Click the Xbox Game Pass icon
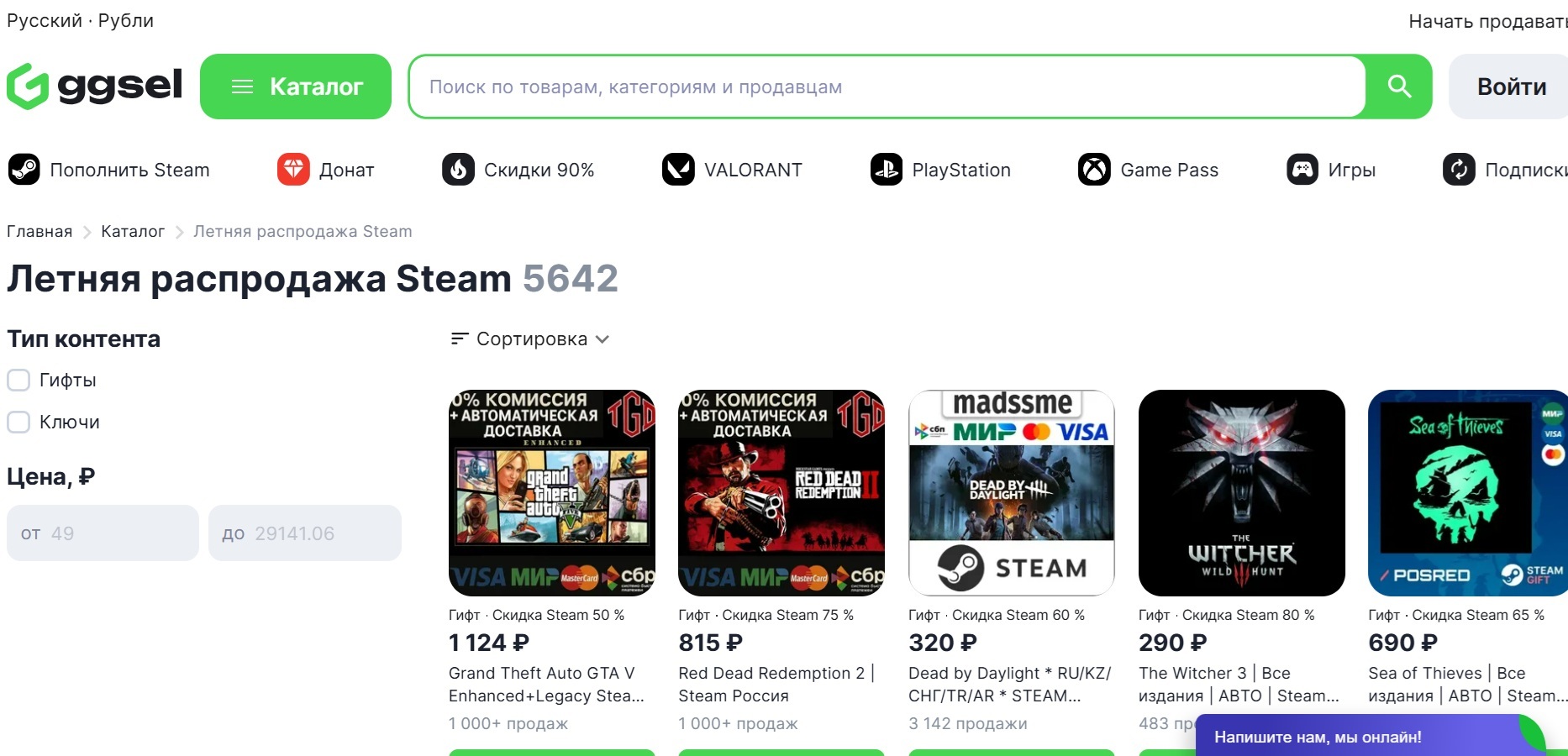Screen dimensions: 1568x756 point(1094,170)
